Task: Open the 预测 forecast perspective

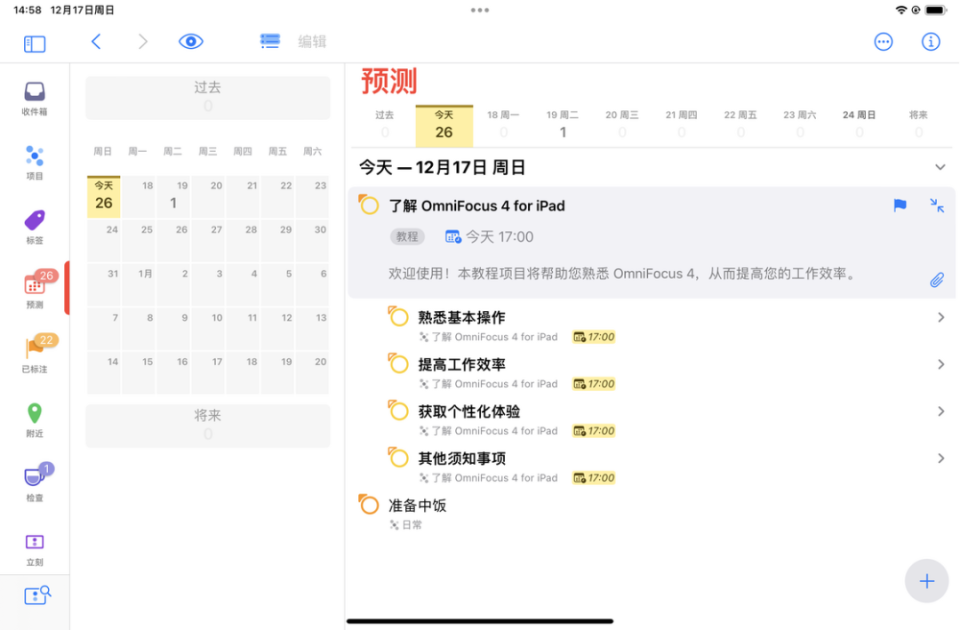Action: click(35, 289)
